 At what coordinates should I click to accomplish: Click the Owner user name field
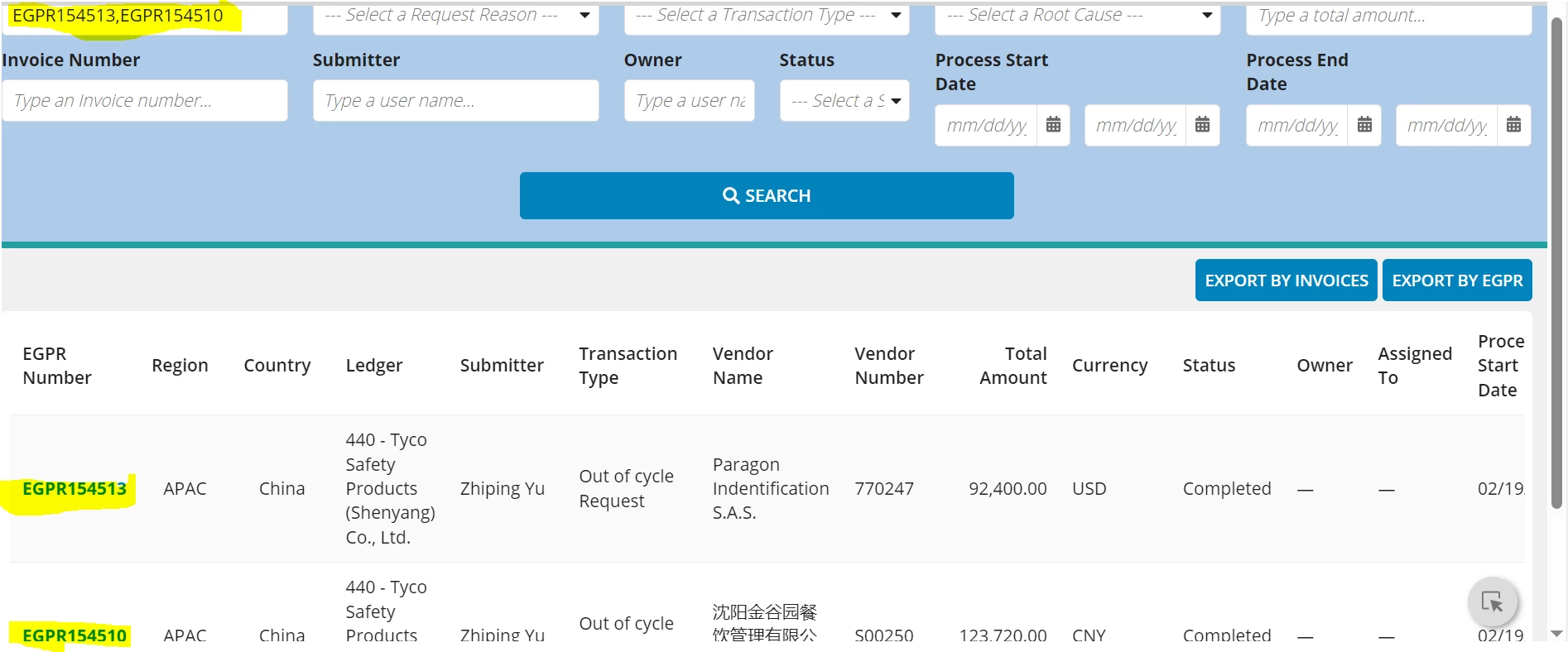point(690,100)
